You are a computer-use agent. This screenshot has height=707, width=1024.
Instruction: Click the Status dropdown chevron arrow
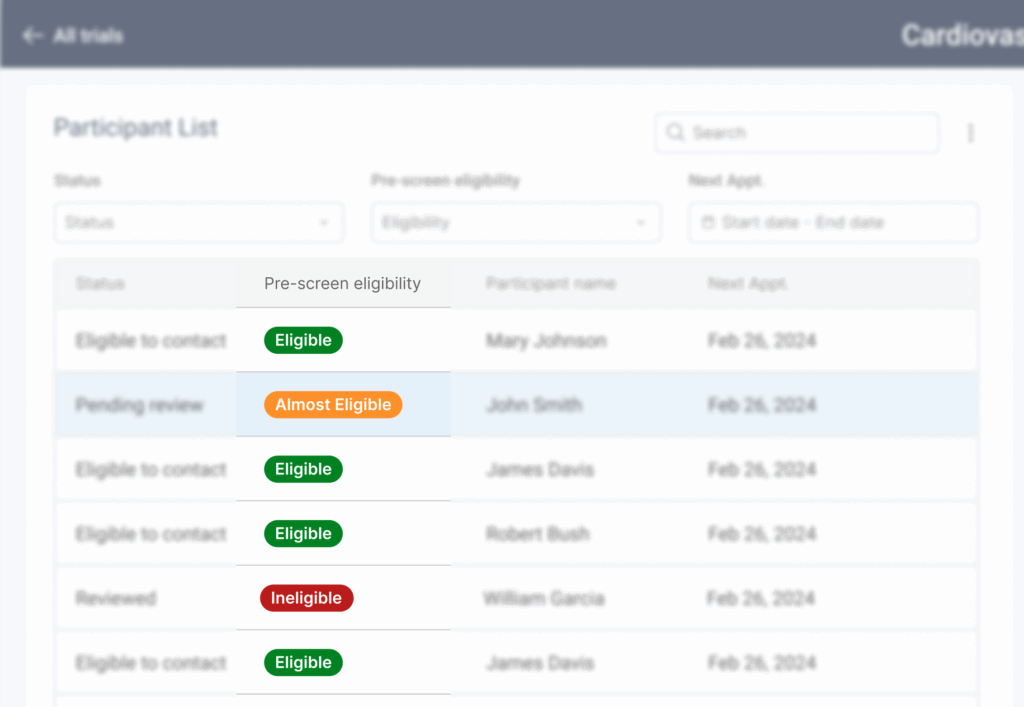tap(324, 223)
